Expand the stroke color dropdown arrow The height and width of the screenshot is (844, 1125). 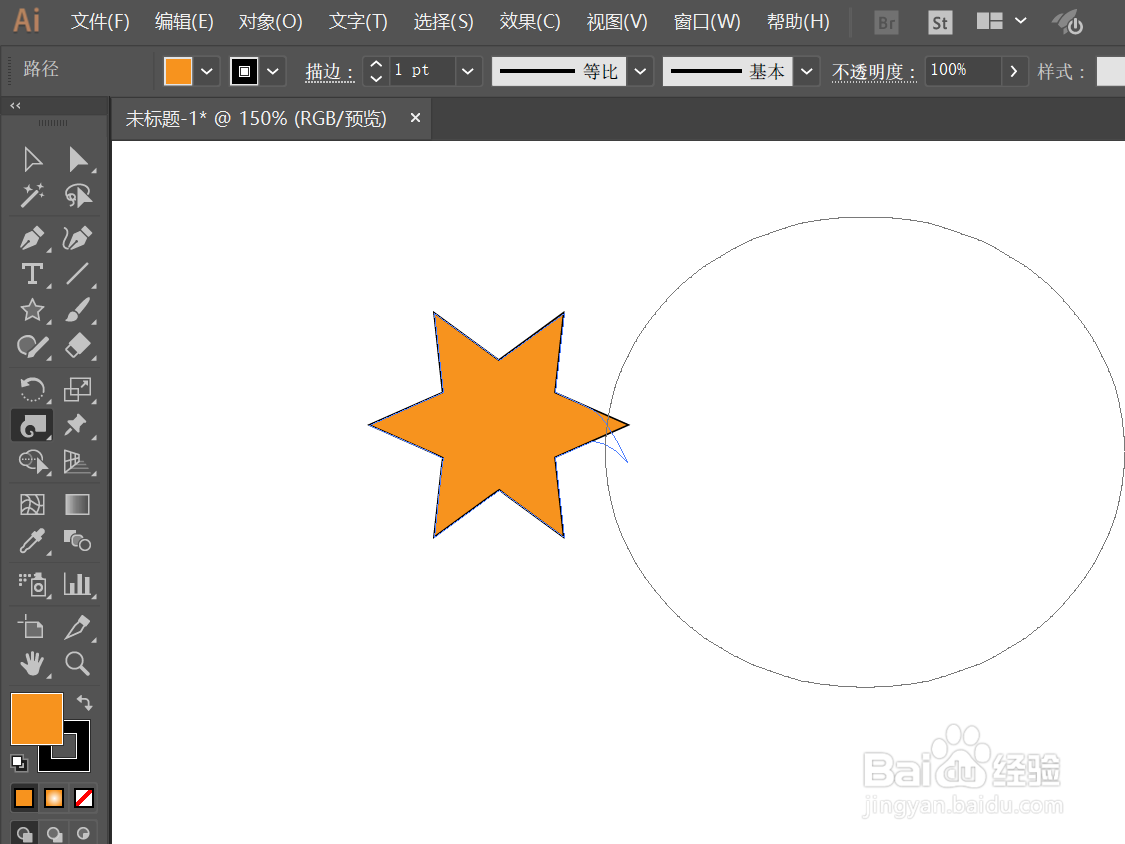tap(273, 71)
